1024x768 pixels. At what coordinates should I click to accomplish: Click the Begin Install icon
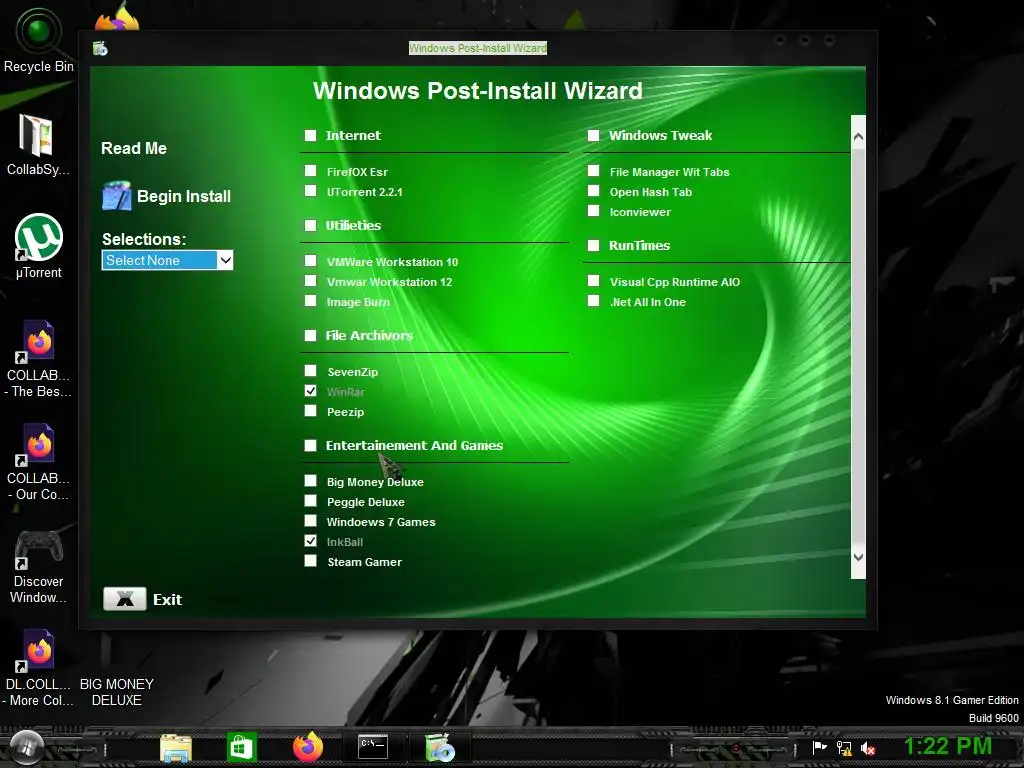click(116, 196)
